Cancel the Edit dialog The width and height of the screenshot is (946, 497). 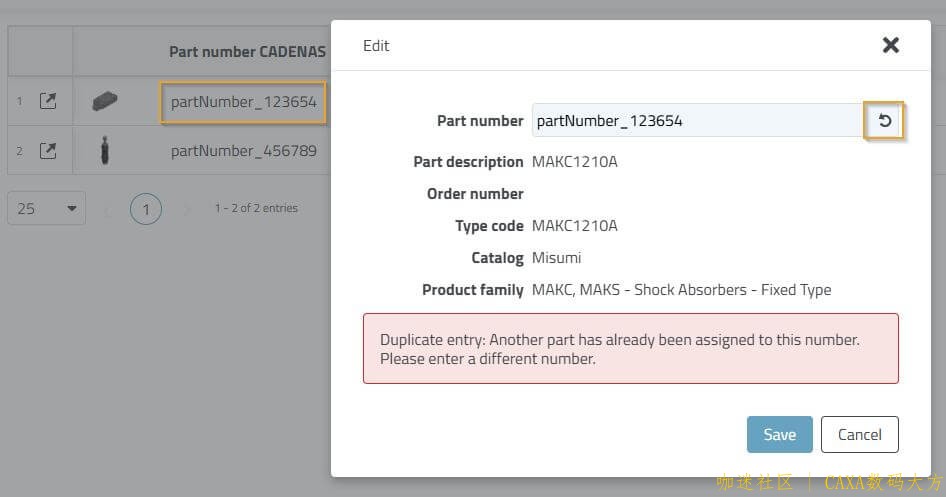(859, 435)
